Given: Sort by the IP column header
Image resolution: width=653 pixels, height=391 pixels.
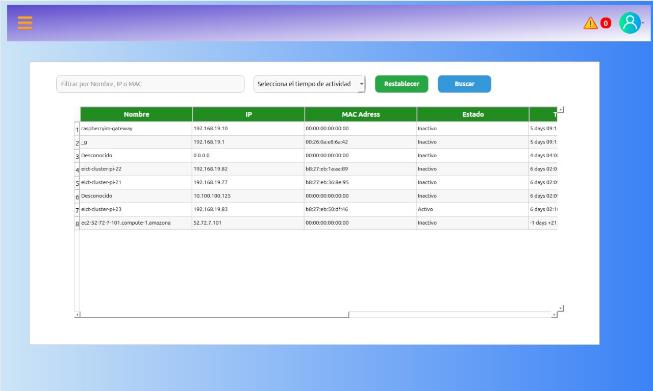Looking at the screenshot, I should click(248, 114).
